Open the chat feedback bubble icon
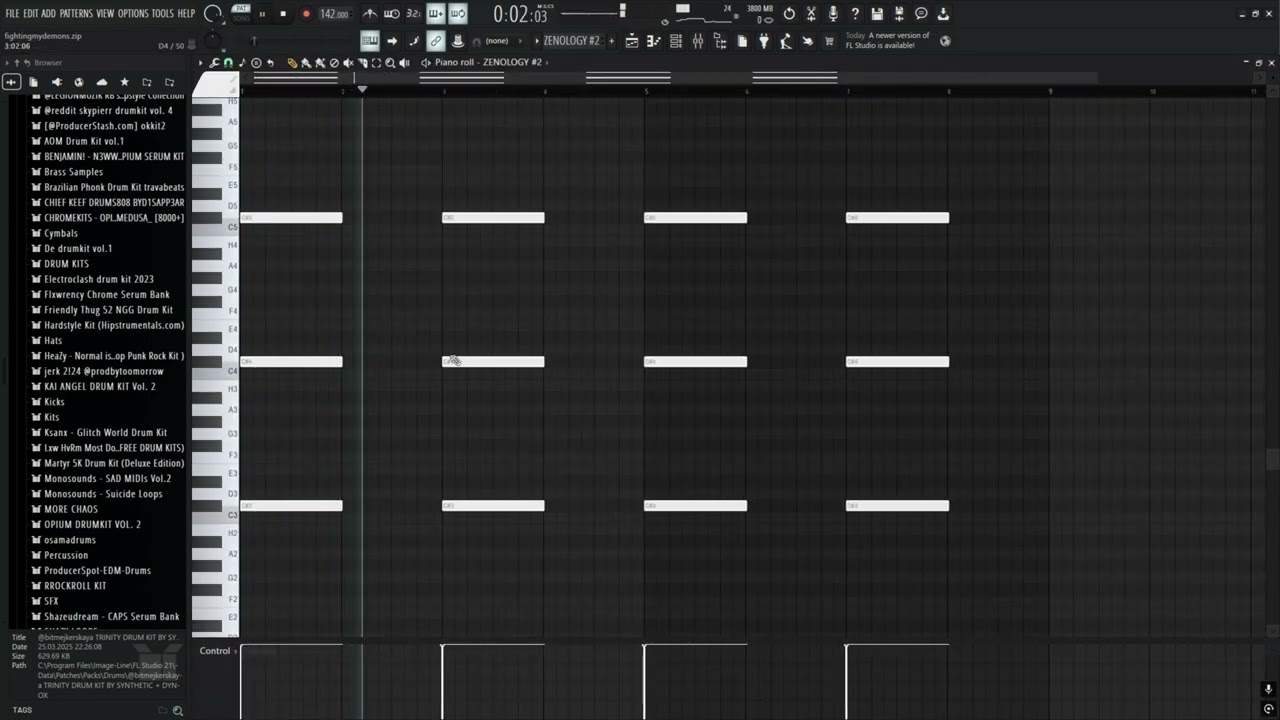Screen dimensions: 1280x720 921,13
